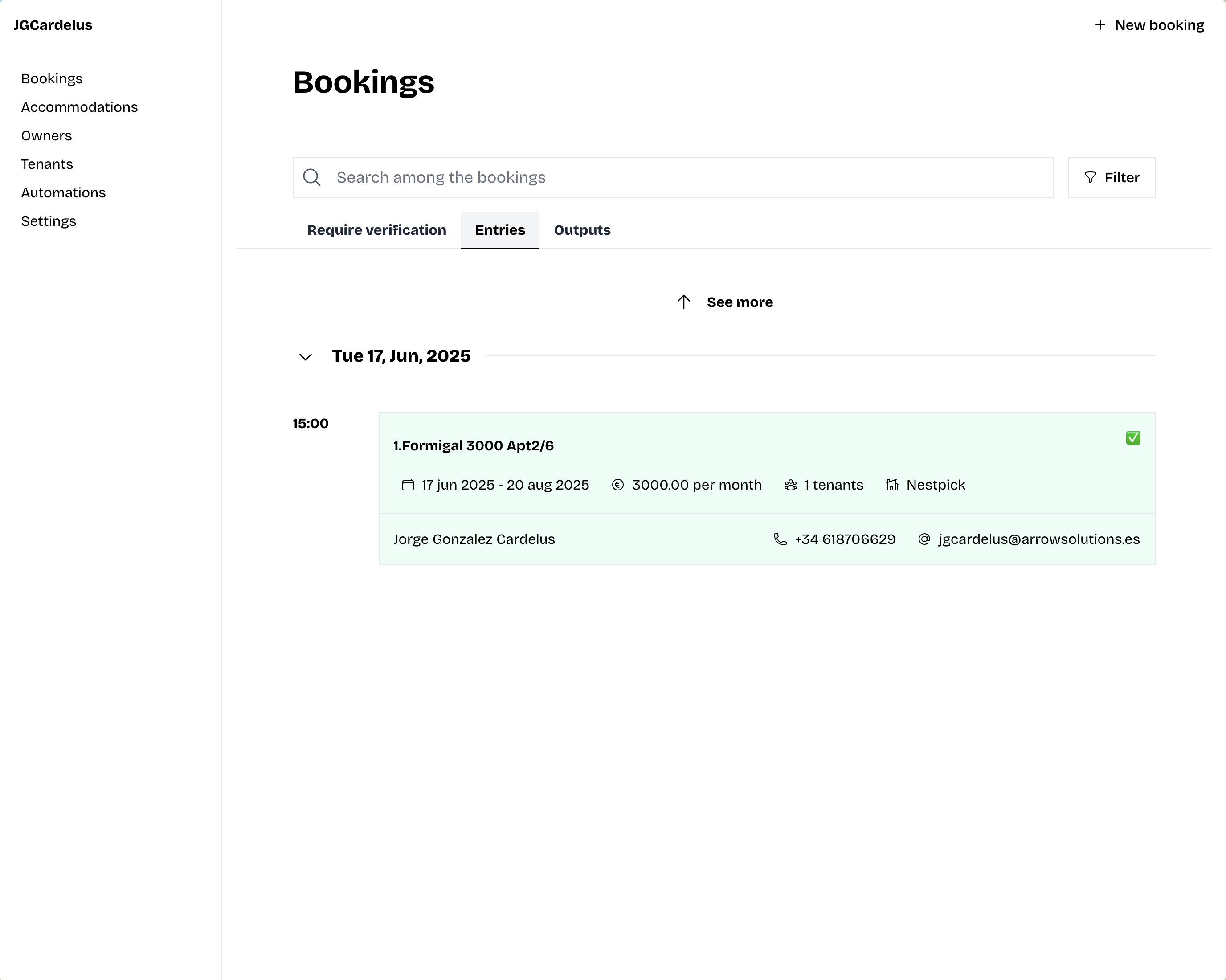Click phone number +34 618706629
This screenshot has width=1226, height=980.
point(845,539)
